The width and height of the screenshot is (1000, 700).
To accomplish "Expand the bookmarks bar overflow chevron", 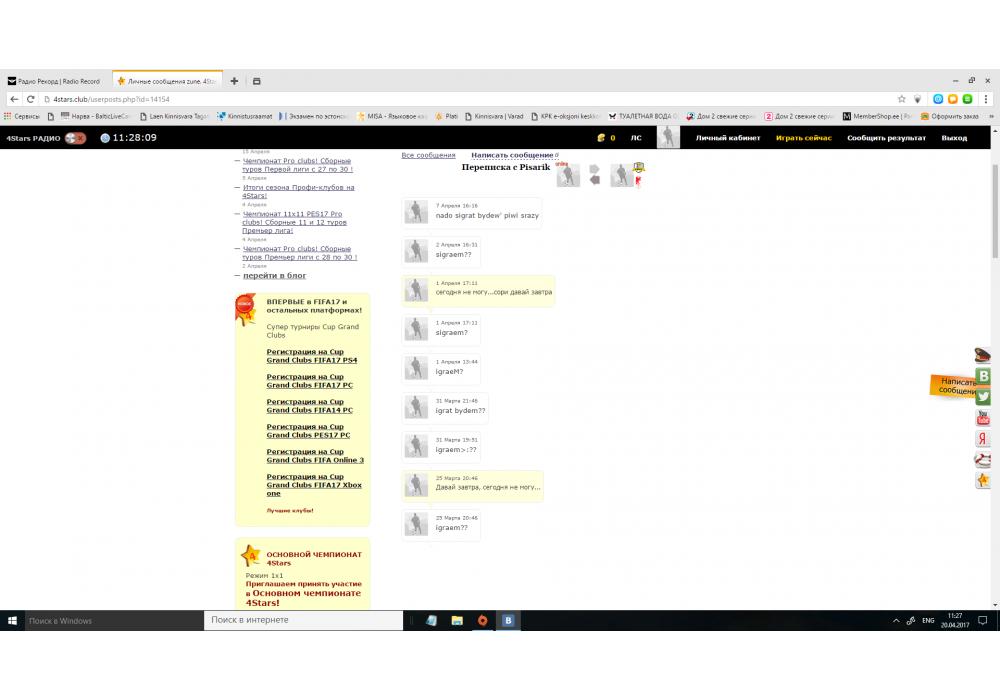I will pyautogui.click(x=990, y=116).
